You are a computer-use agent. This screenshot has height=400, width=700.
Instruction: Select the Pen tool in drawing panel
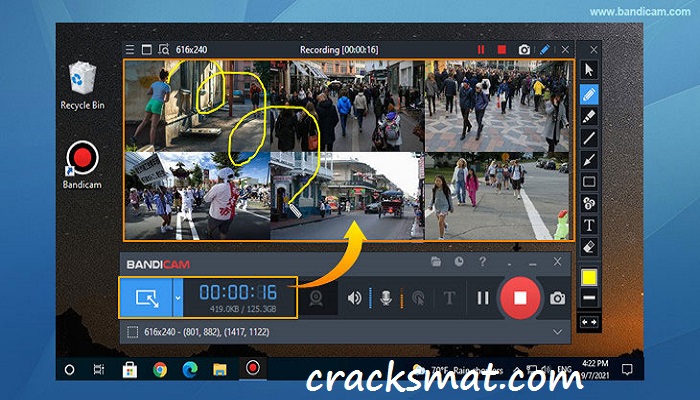coord(589,95)
